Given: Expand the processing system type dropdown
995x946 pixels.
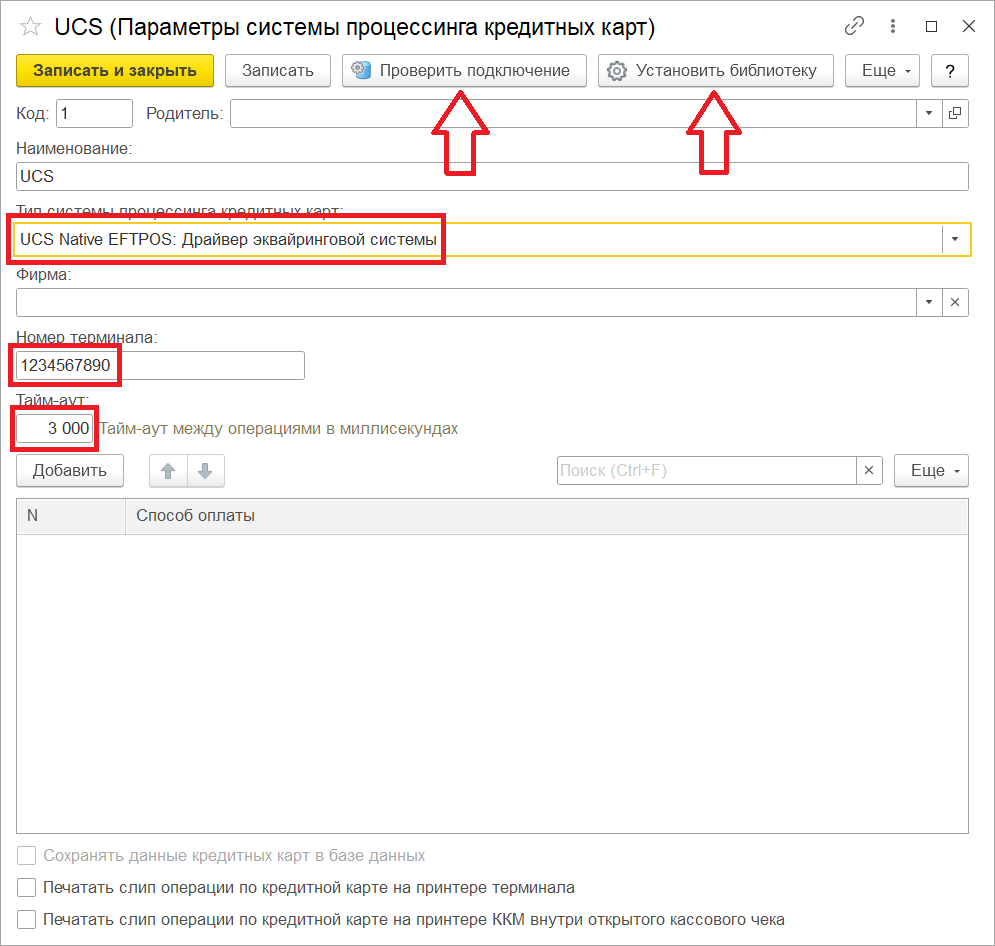Looking at the screenshot, I should [954, 239].
